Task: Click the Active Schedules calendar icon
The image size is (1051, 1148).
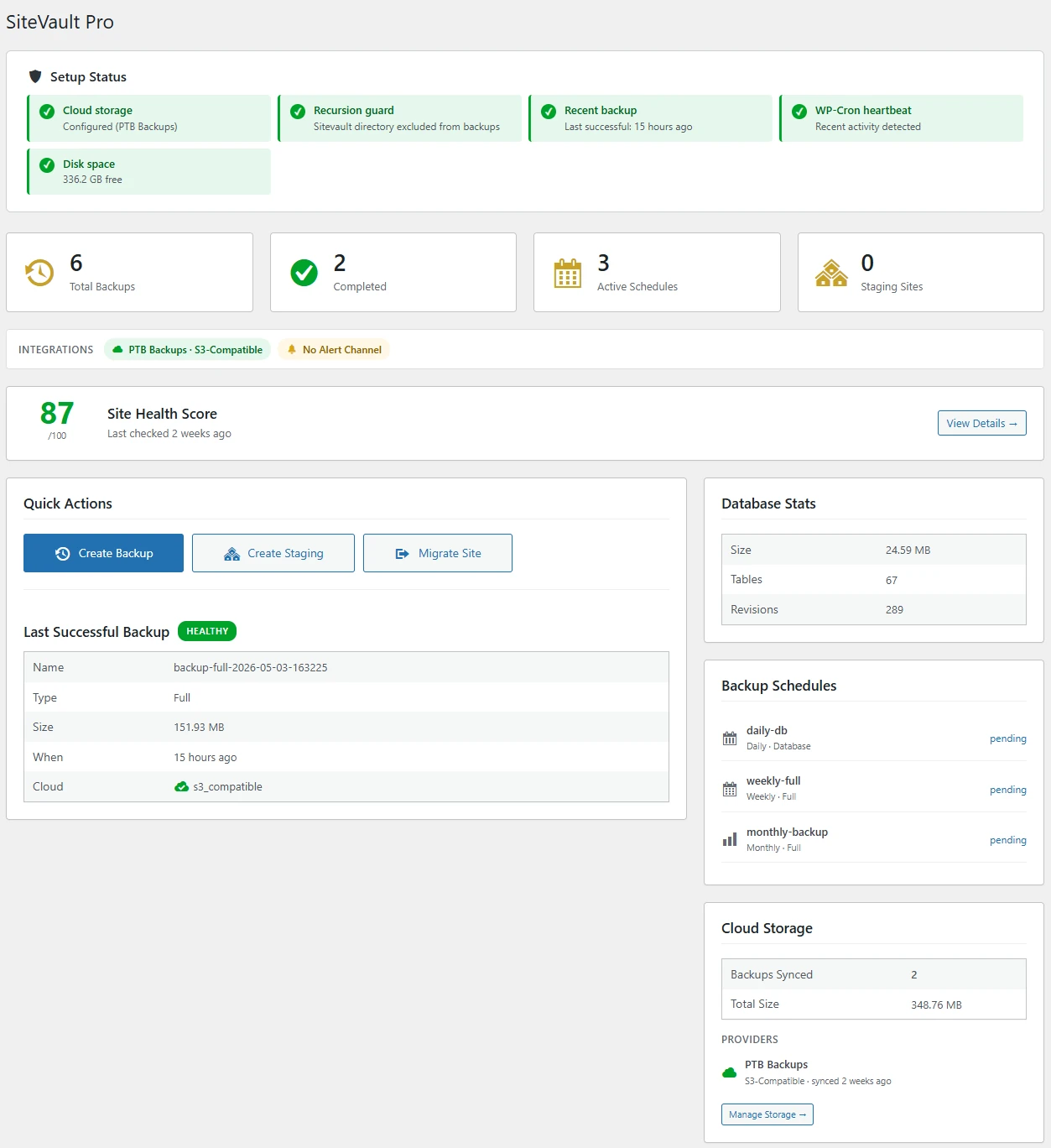Action: (x=568, y=273)
